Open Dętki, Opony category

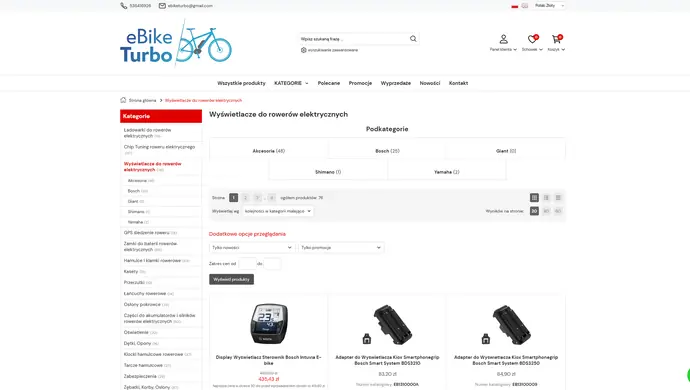click(x=141, y=343)
